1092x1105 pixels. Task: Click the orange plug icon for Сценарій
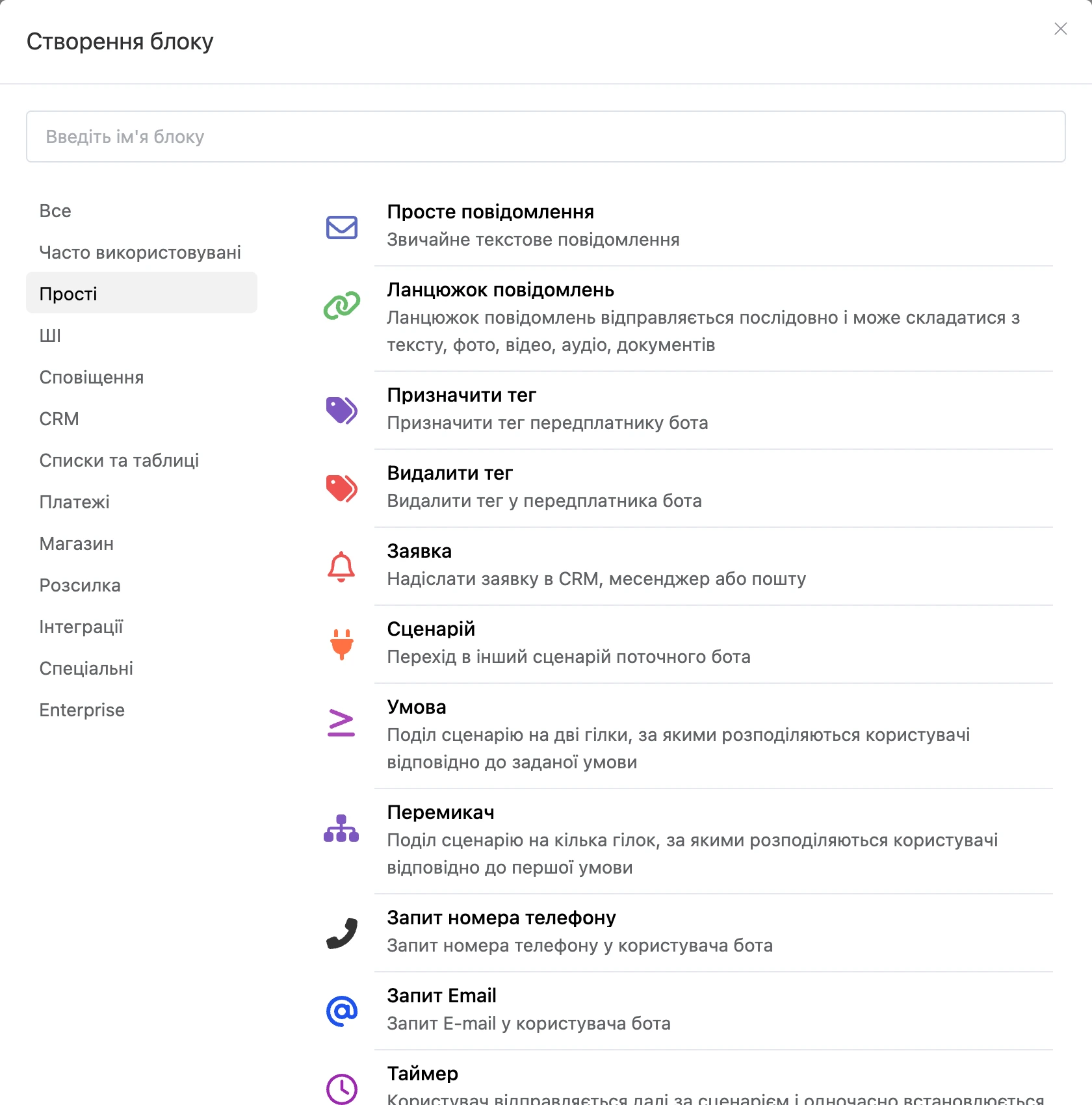pyautogui.click(x=341, y=644)
